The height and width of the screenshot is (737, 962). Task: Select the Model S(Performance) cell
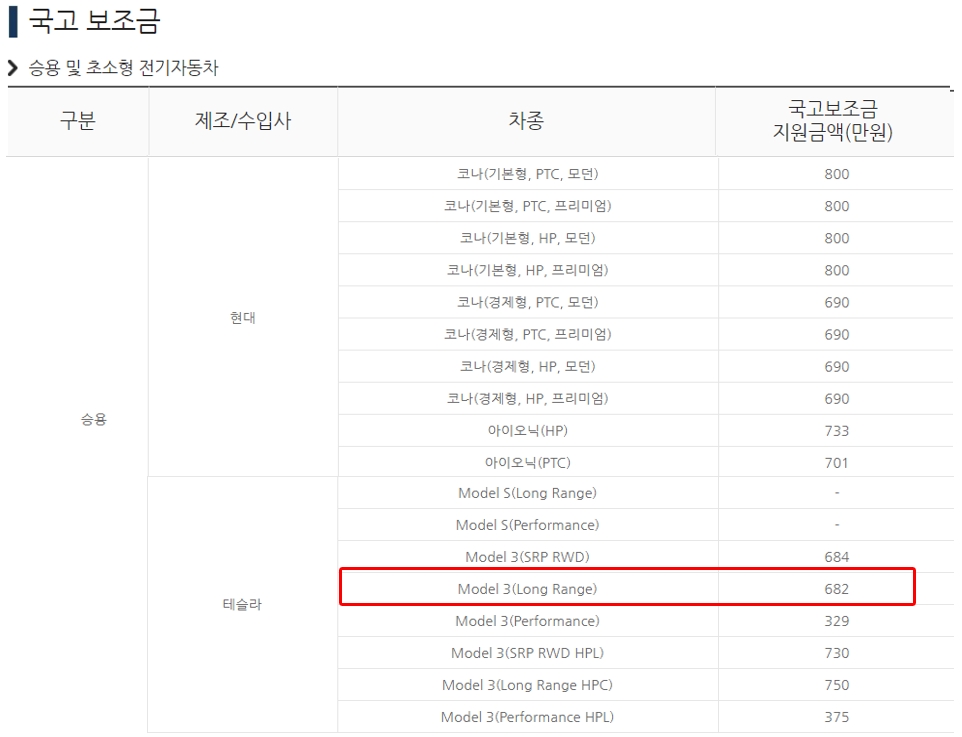528,525
